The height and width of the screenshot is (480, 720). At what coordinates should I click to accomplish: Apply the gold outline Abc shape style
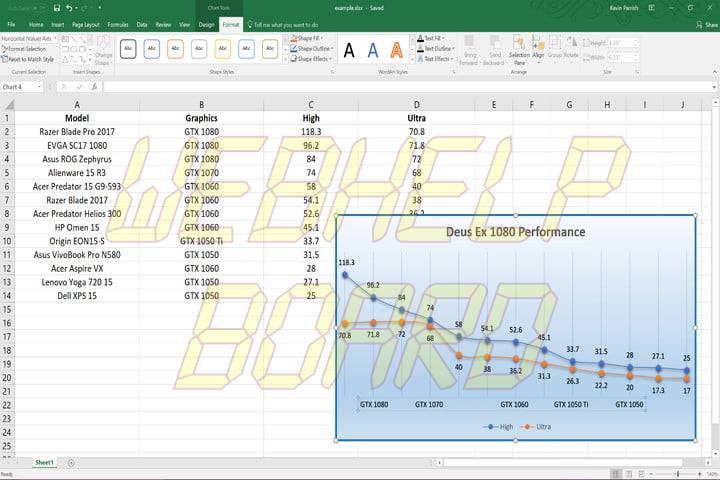223,49
